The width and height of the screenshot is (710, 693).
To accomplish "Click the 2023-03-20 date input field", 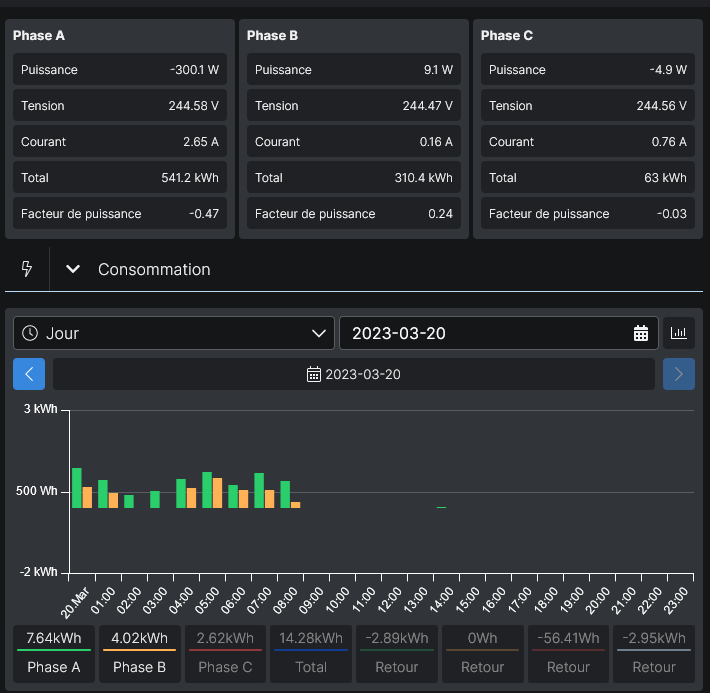I will tap(499, 333).
